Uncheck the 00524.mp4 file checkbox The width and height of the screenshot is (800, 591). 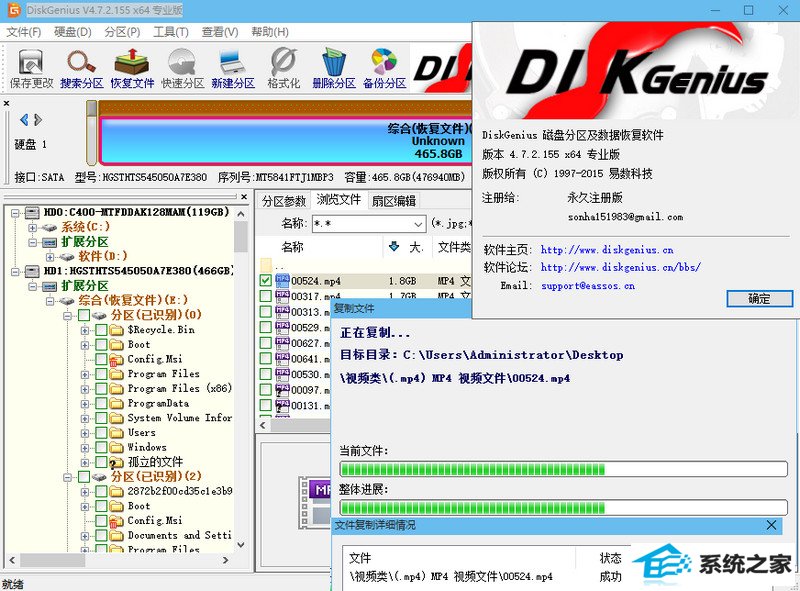[265, 280]
